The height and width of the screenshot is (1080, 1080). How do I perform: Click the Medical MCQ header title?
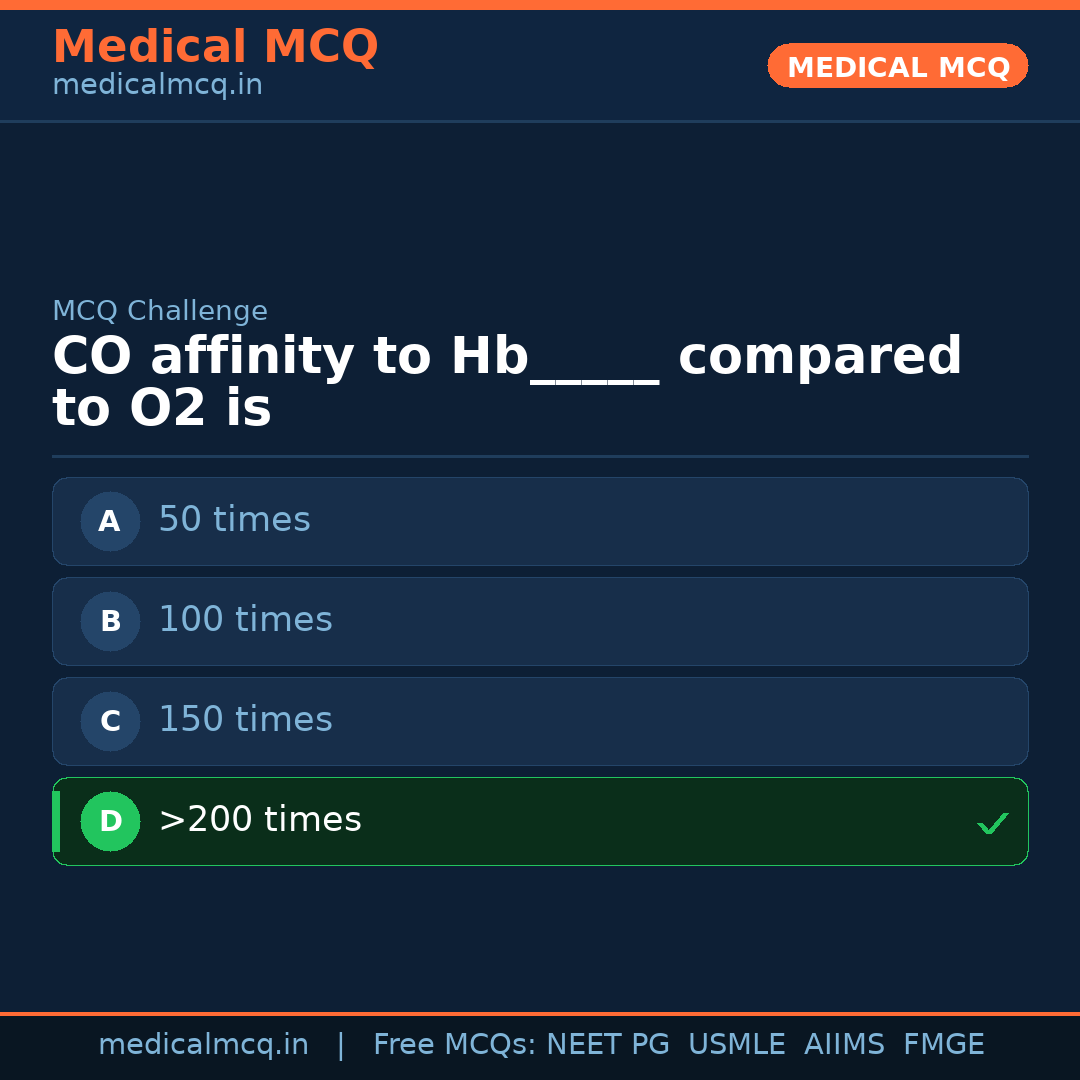215,47
